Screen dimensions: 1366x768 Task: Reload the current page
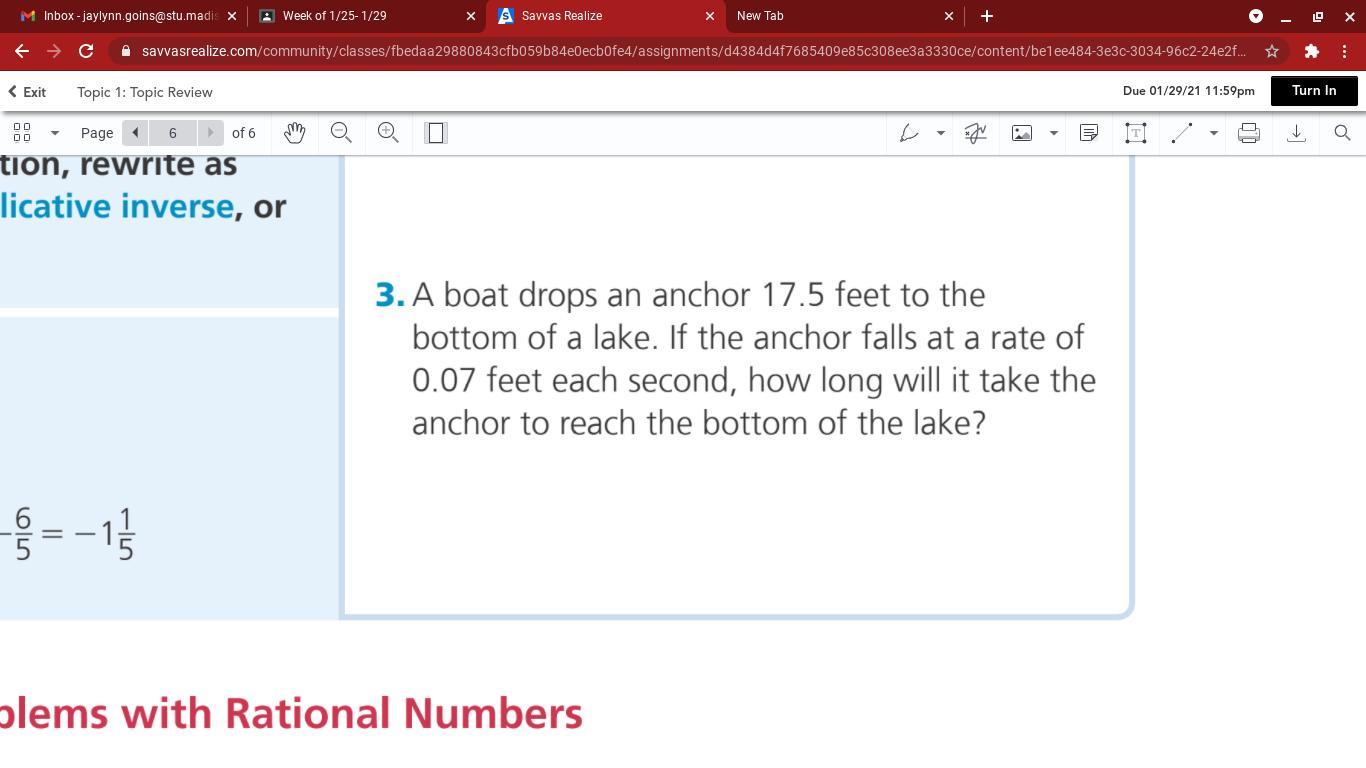(86, 51)
